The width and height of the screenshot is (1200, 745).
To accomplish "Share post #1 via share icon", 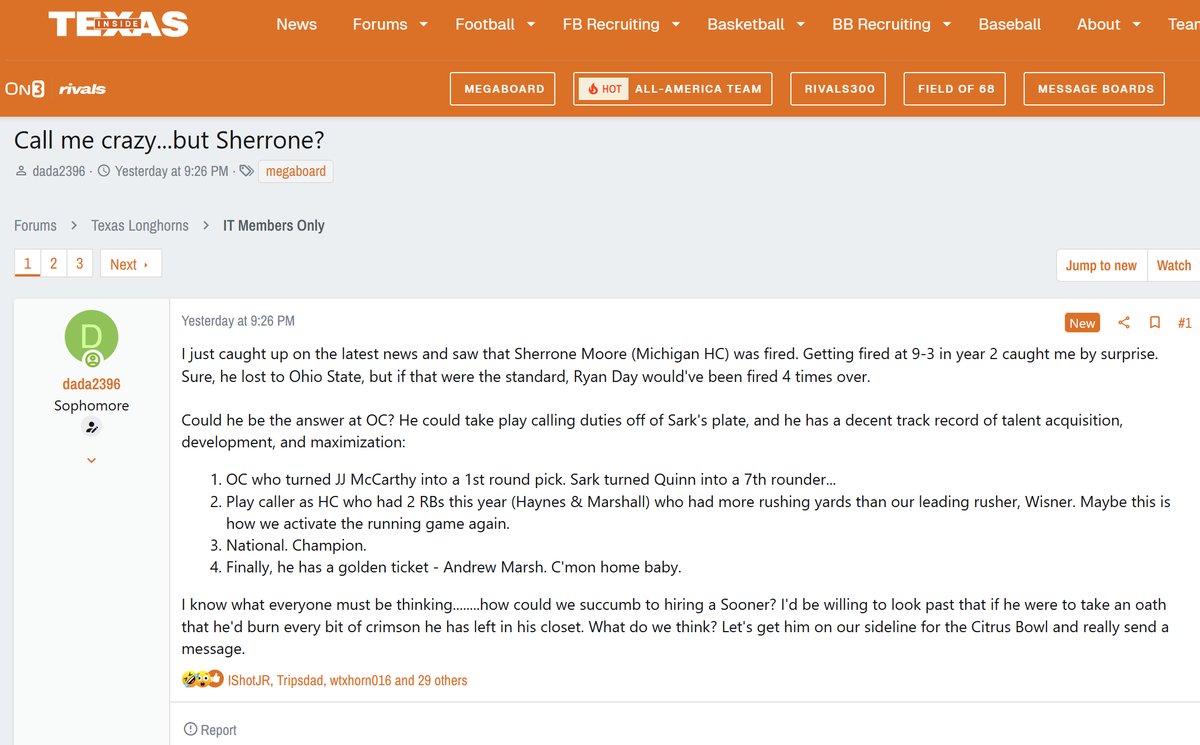I will [1124, 322].
